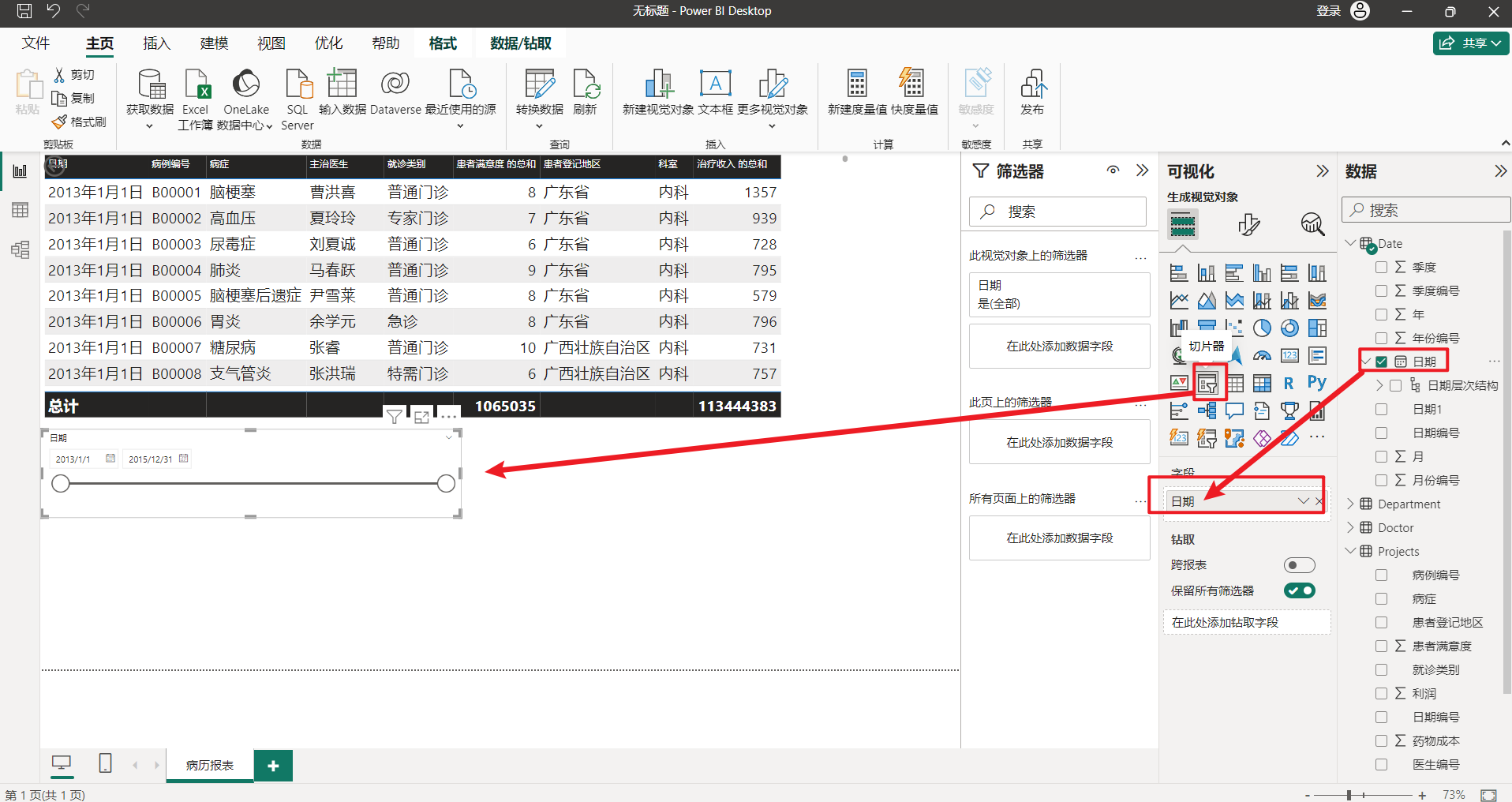The image size is (1512, 802).
Task: Select the KPI visual icon
Action: (1179, 383)
